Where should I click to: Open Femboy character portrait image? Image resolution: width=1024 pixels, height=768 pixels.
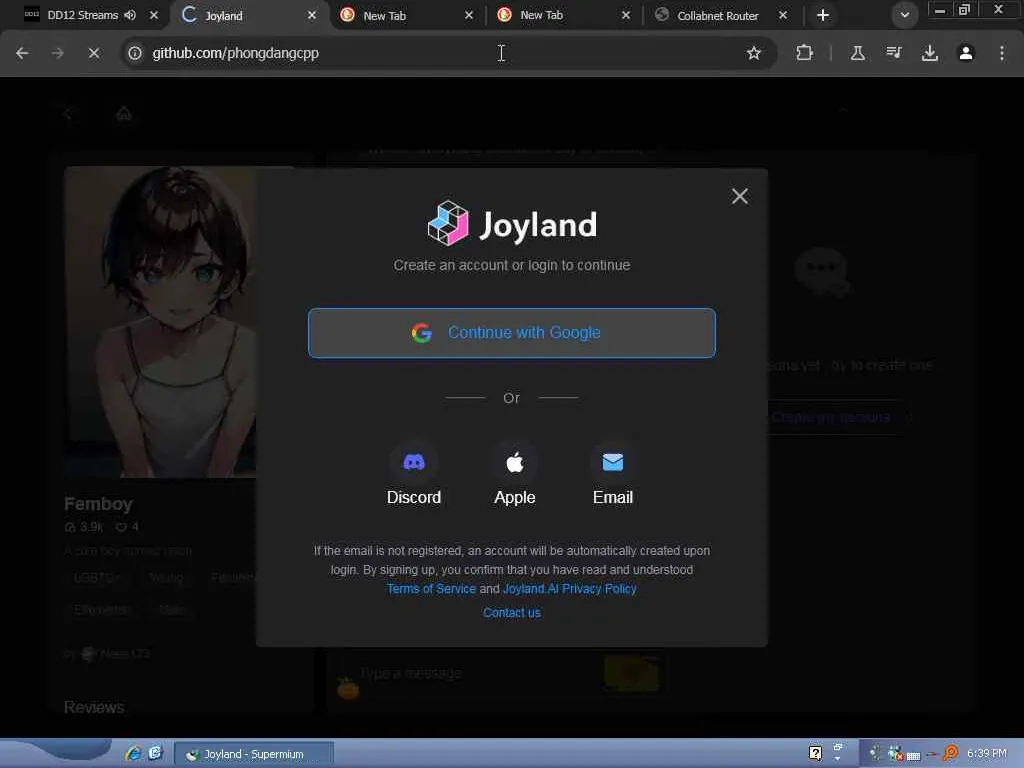[160, 322]
